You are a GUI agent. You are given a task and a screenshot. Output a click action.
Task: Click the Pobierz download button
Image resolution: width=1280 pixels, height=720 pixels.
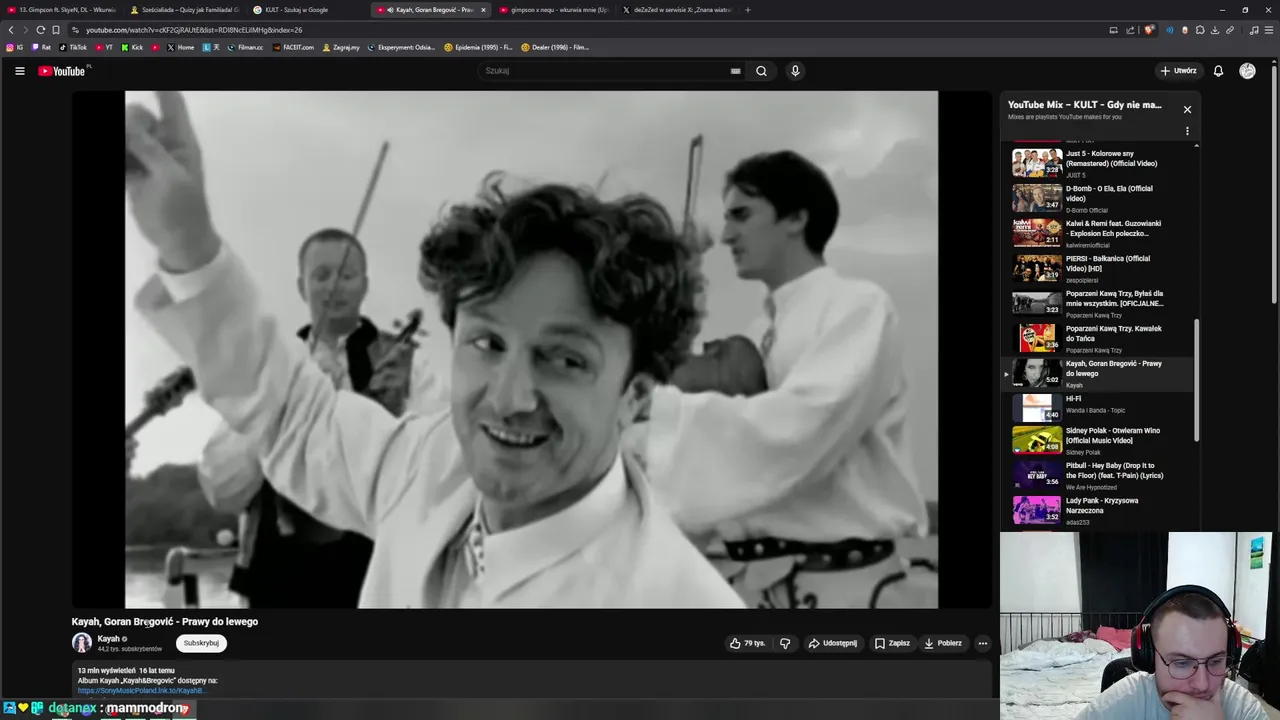(x=943, y=643)
